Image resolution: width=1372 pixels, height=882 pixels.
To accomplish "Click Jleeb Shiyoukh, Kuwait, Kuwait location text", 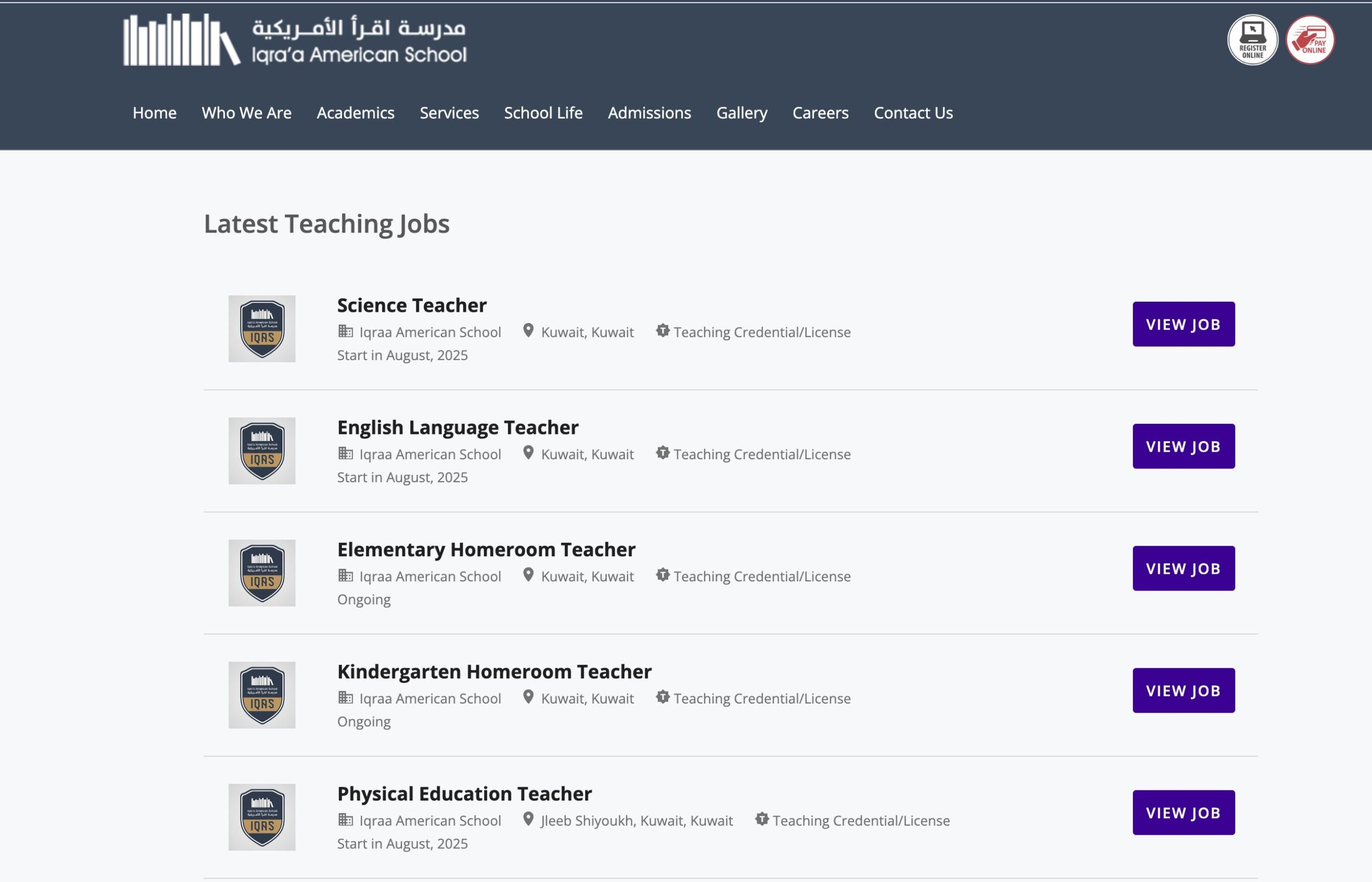I will [x=637, y=821].
